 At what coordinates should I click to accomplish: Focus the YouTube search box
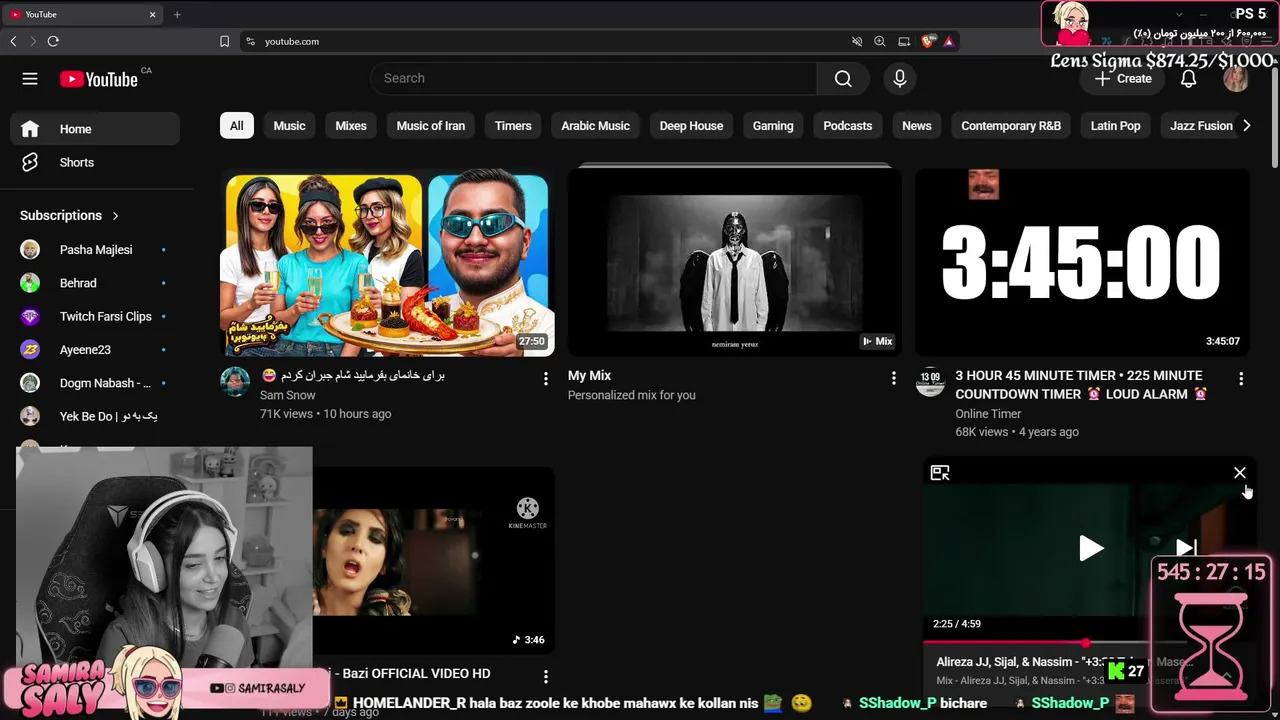point(593,79)
